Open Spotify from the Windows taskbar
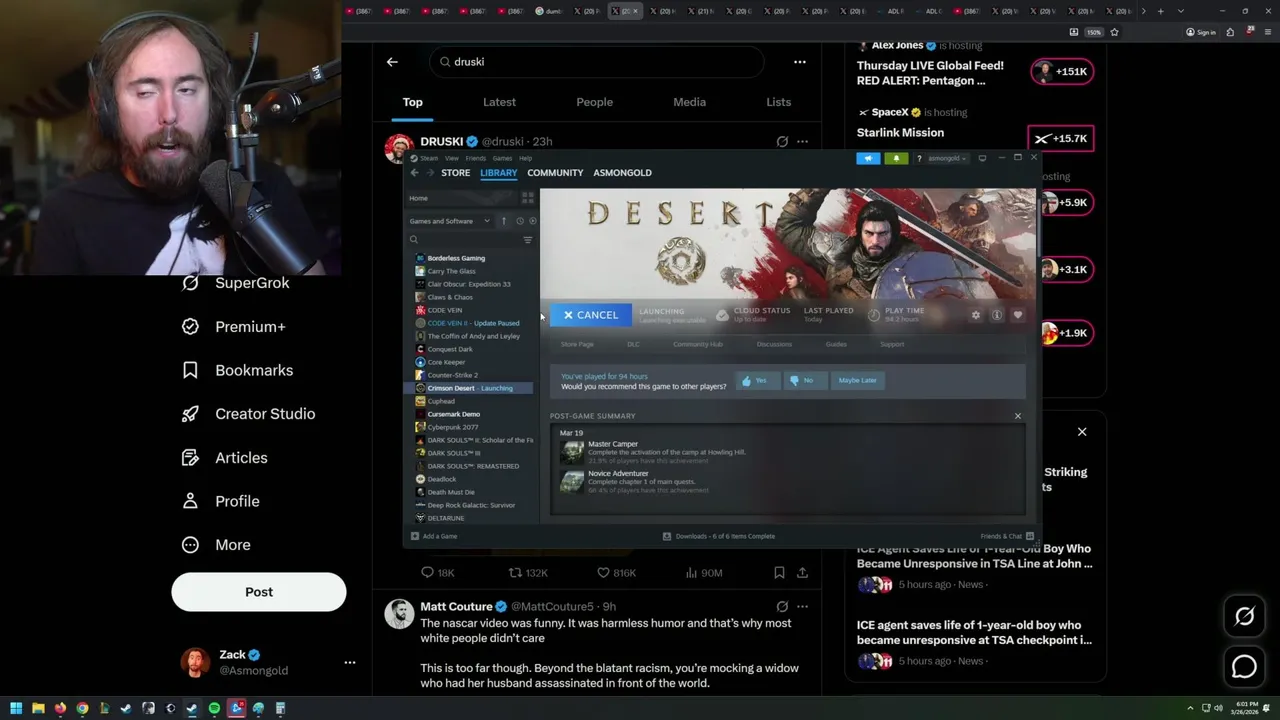The height and width of the screenshot is (720, 1280). (x=214, y=709)
